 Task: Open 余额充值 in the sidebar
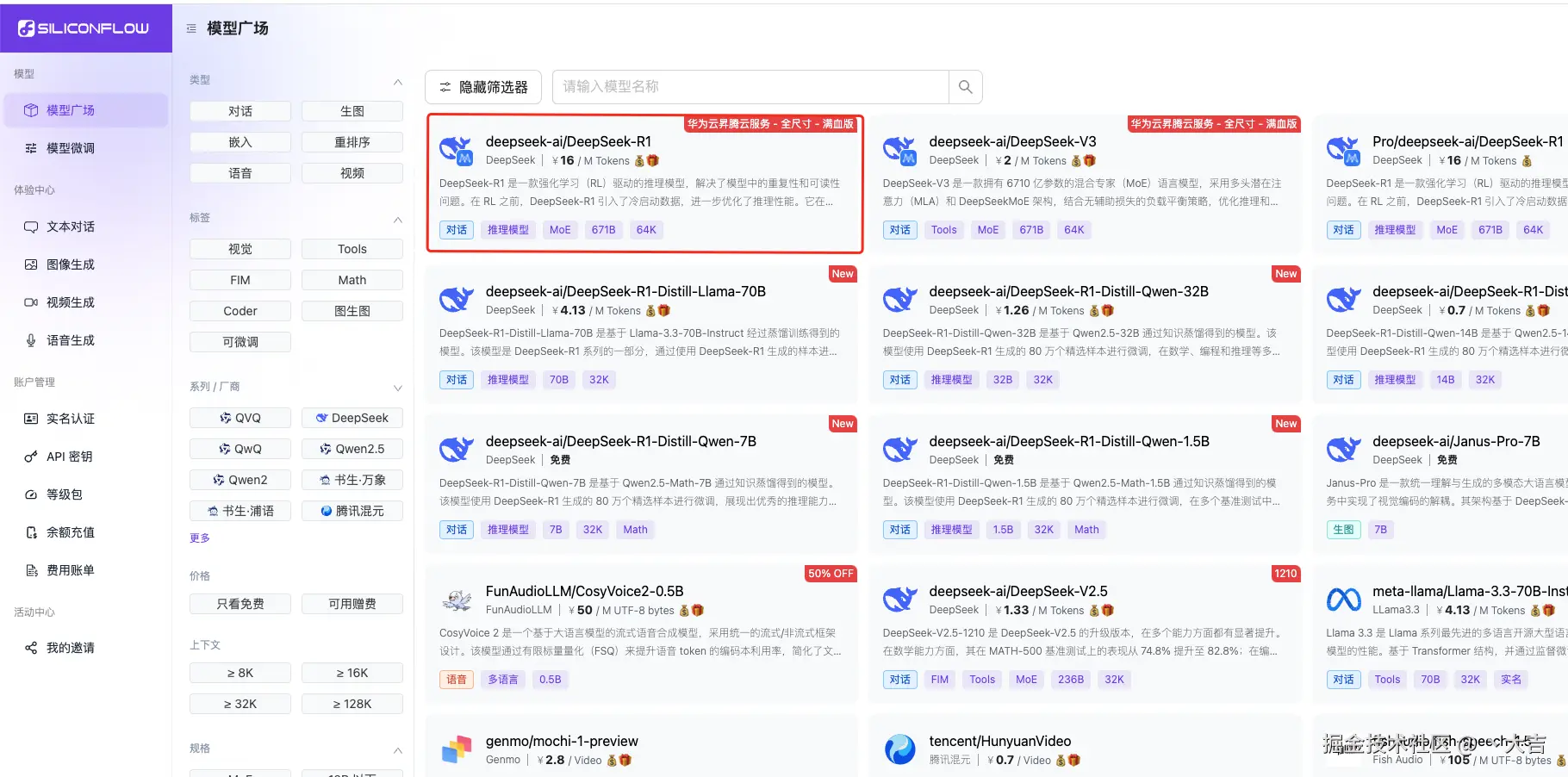[85, 532]
